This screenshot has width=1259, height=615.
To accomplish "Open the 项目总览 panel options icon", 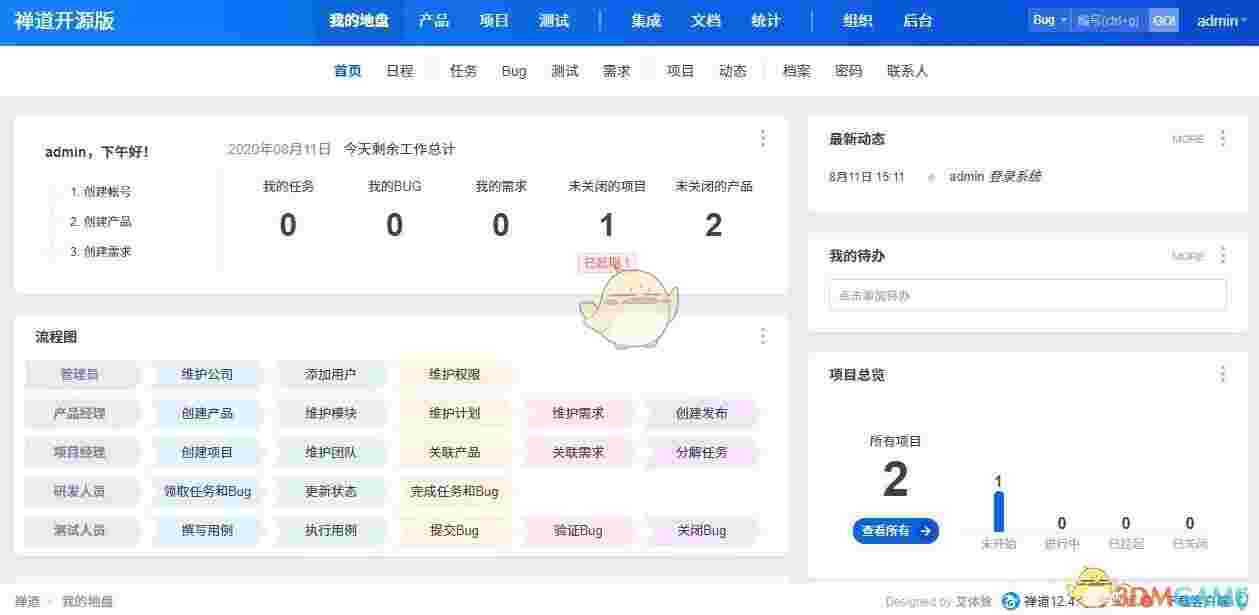I will pyautogui.click(x=1223, y=374).
